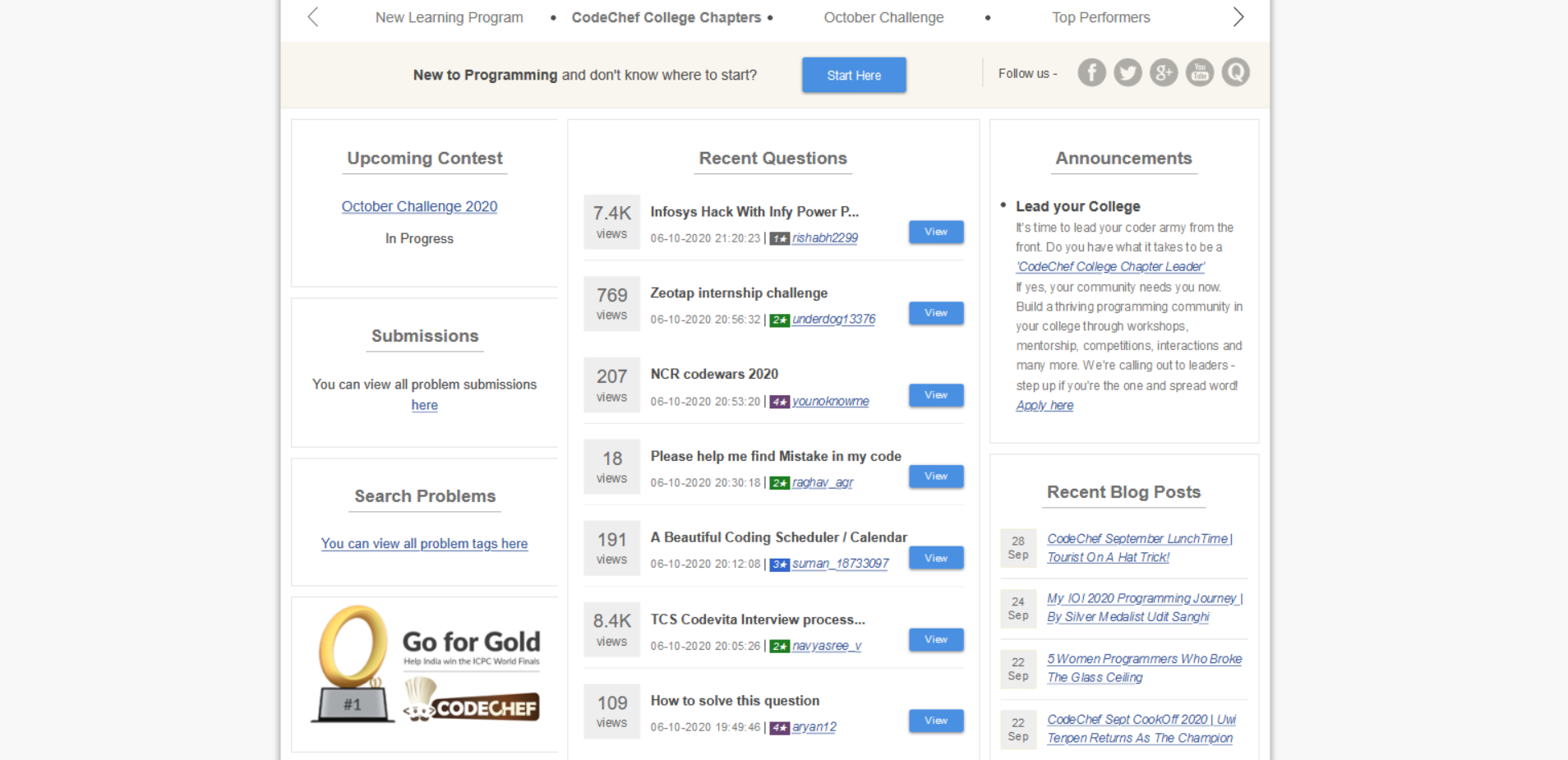Advance carousel with the right arrow
The width and height of the screenshot is (1568, 760).
click(1238, 17)
